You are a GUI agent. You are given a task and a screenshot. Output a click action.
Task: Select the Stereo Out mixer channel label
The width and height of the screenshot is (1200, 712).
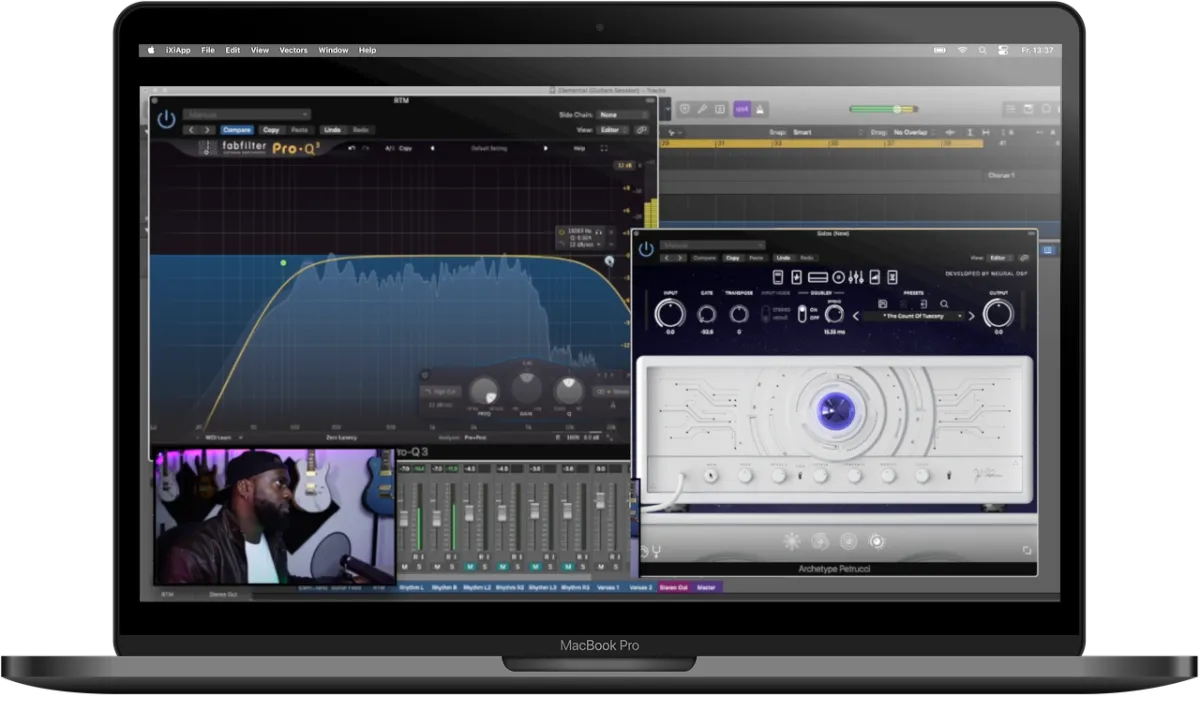(674, 588)
